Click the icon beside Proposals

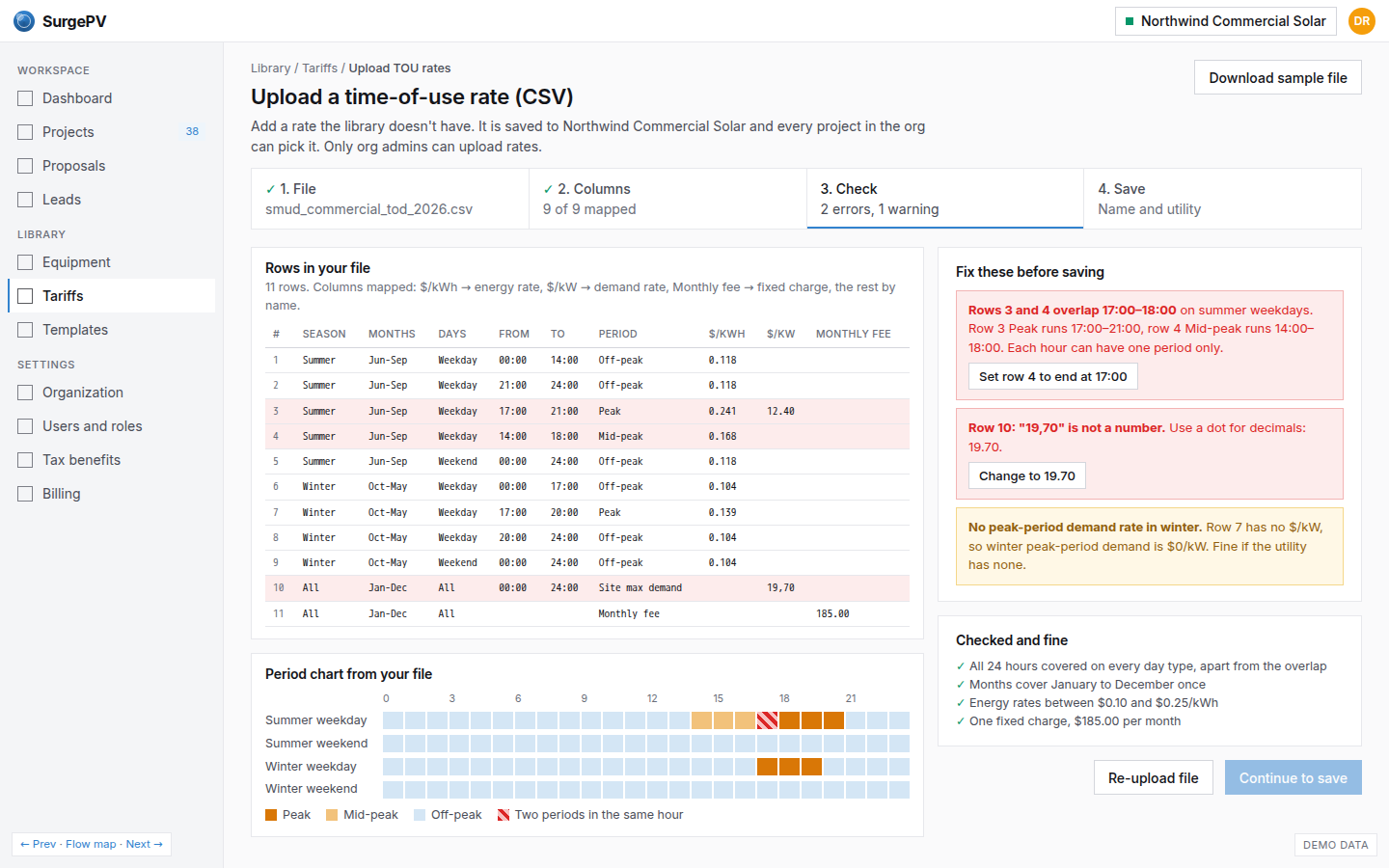pos(25,166)
